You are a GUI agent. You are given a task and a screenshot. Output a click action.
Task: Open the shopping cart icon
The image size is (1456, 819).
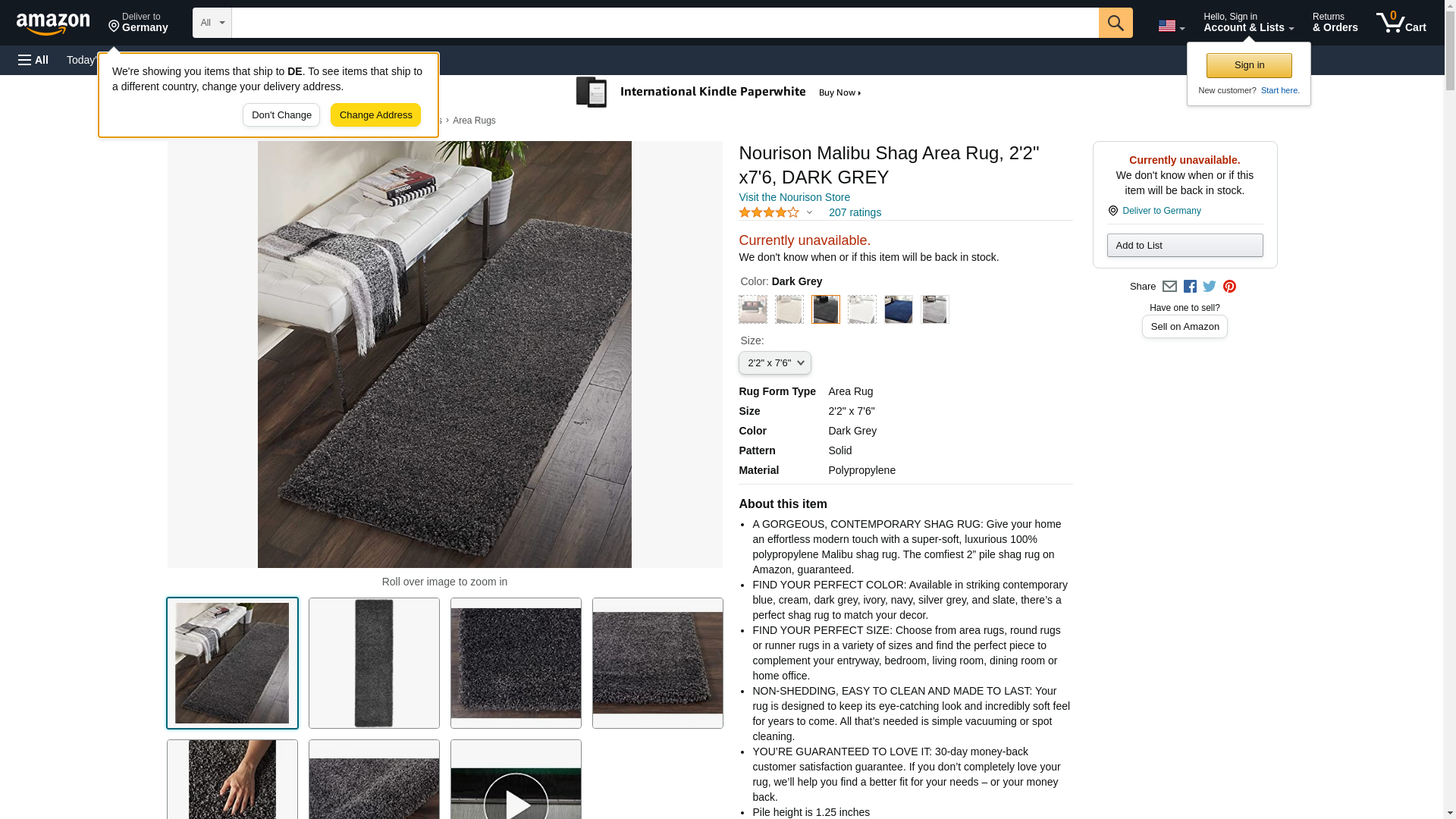1401,23
